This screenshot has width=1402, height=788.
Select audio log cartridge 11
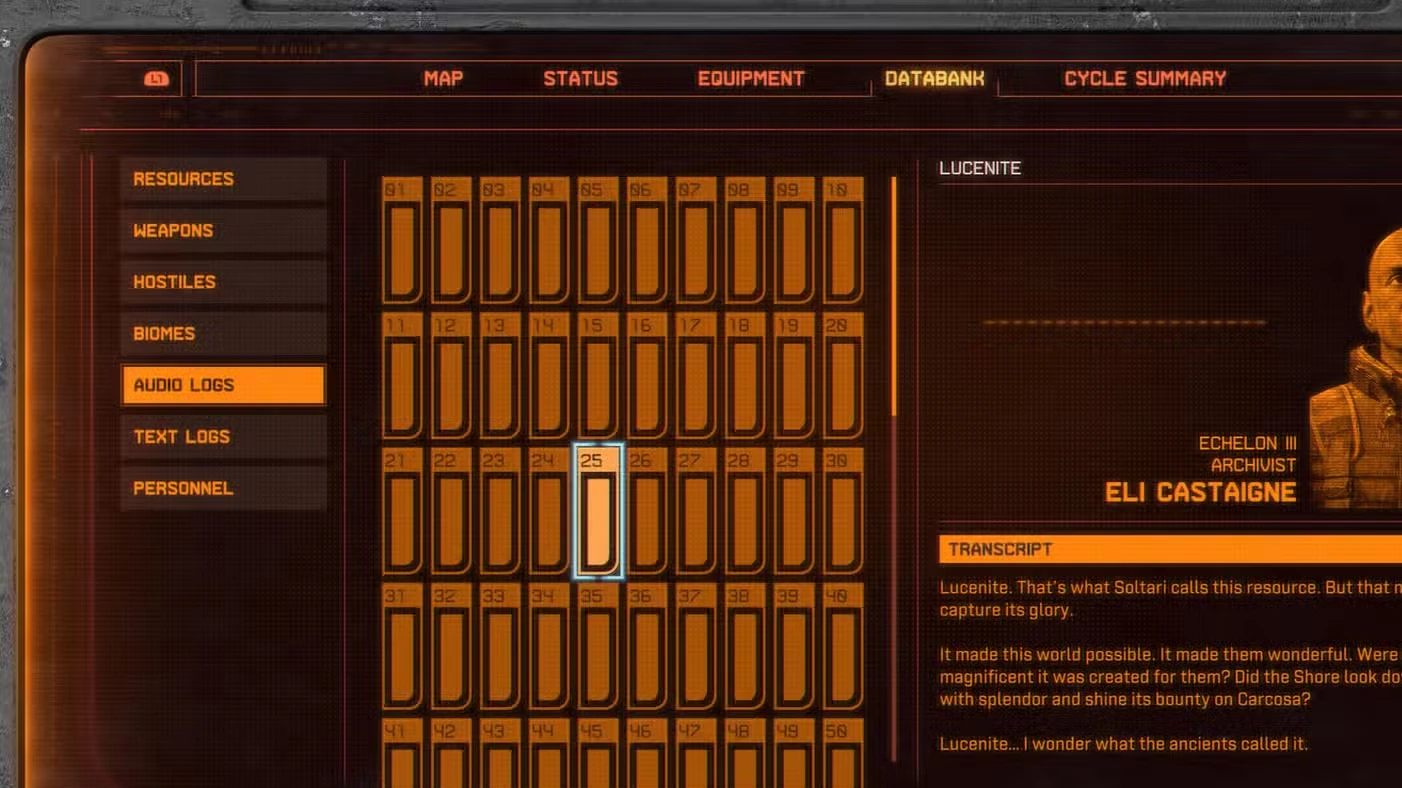pyautogui.click(x=402, y=376)
